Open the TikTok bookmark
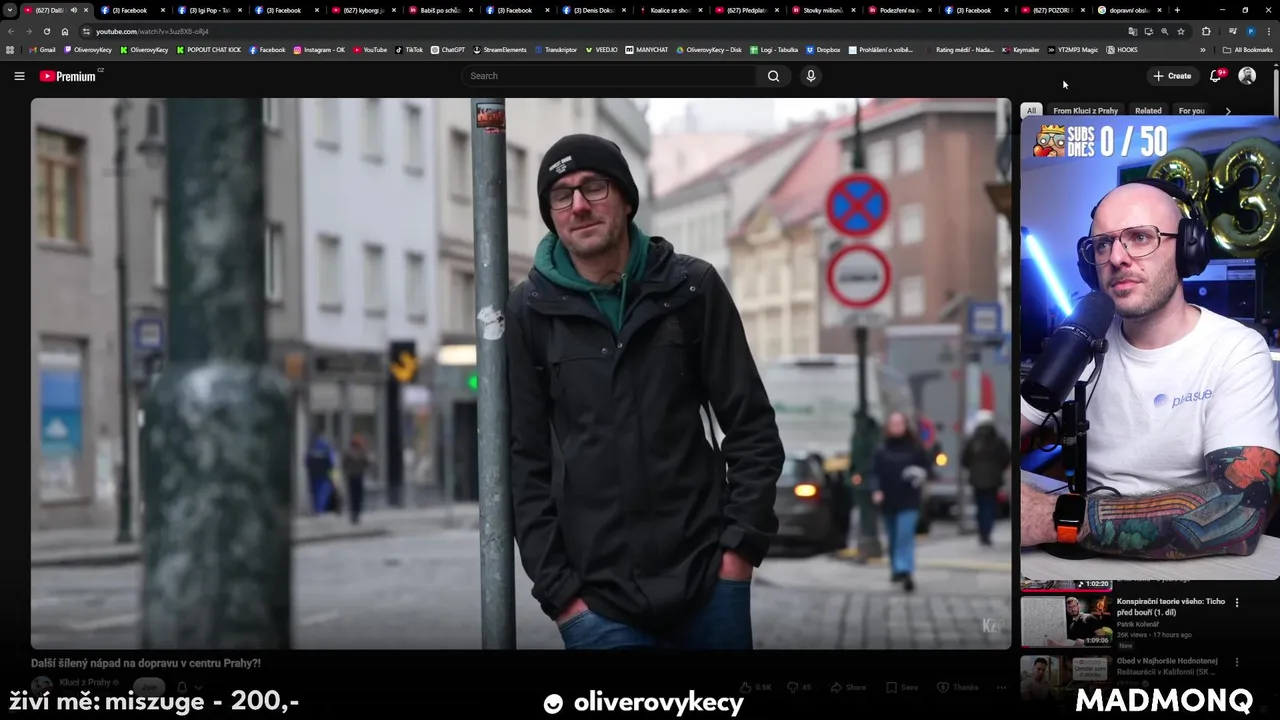The height and width of the screenshot is (720, 1280). (409, 50)
